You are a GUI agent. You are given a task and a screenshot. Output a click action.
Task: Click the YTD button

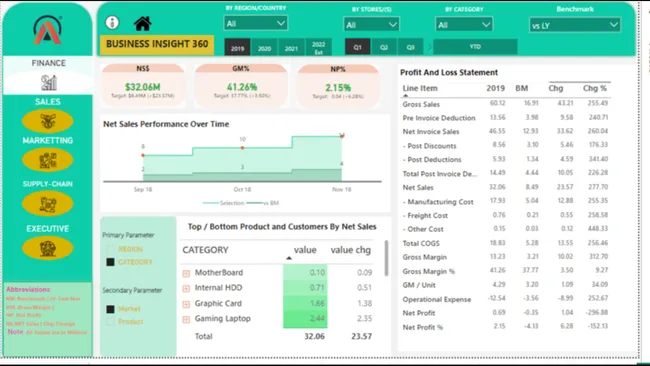pos(475,47)
